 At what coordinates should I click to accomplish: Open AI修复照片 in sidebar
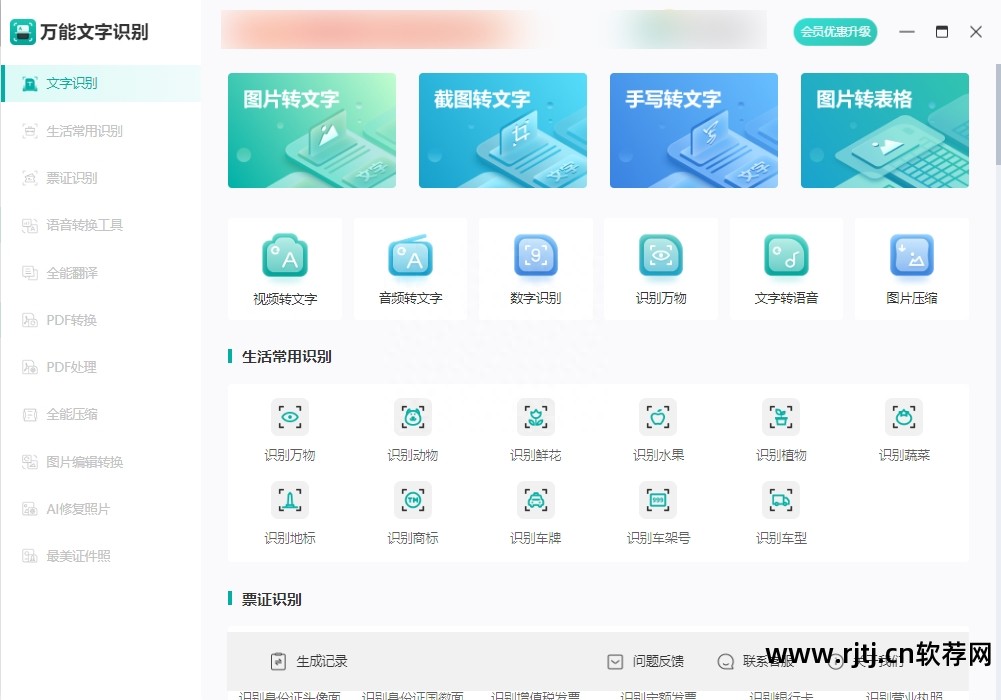click(x=101, y=509)
